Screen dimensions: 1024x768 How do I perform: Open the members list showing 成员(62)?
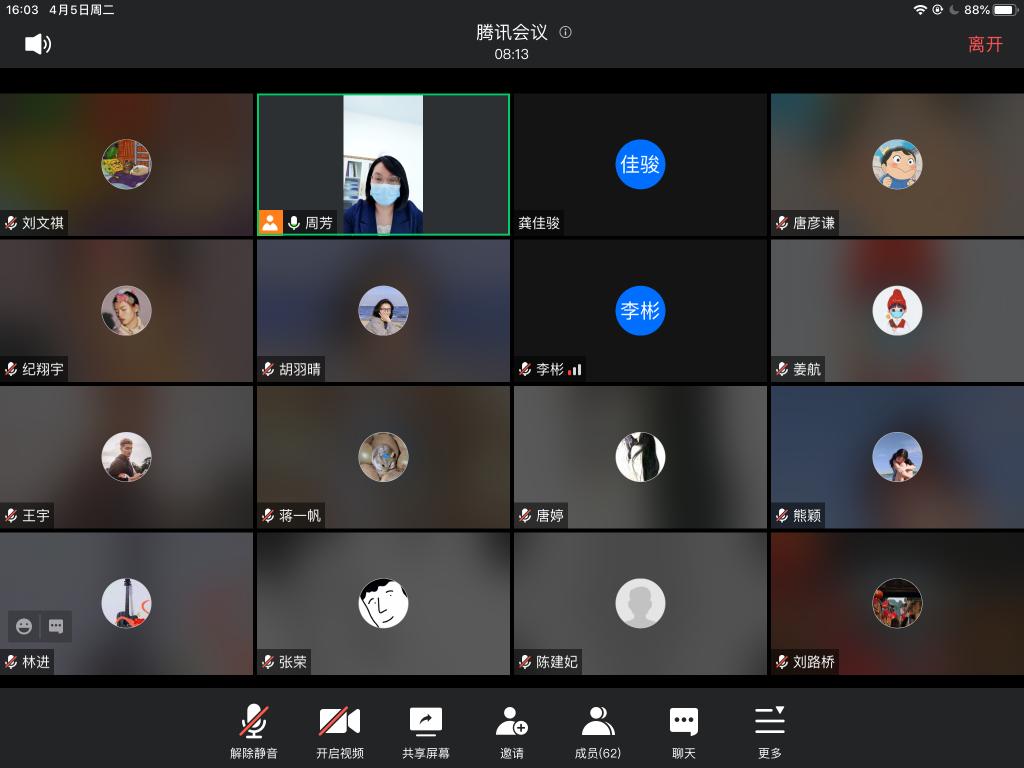click(x=598, y=720)
